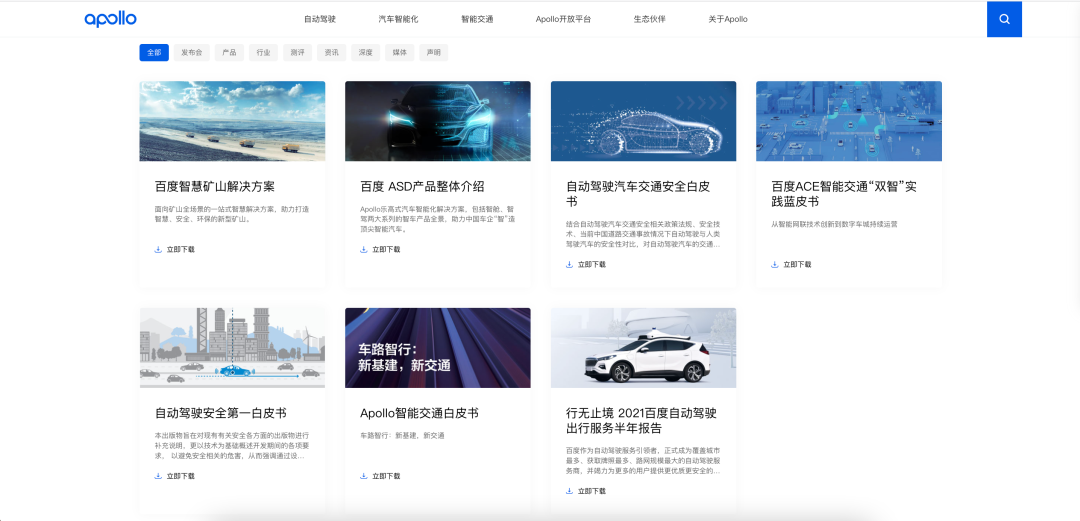Open Apollo开放平台 navigation menu
The image size is (1080, 521).
pyautogui.click(x=563, y=19)
